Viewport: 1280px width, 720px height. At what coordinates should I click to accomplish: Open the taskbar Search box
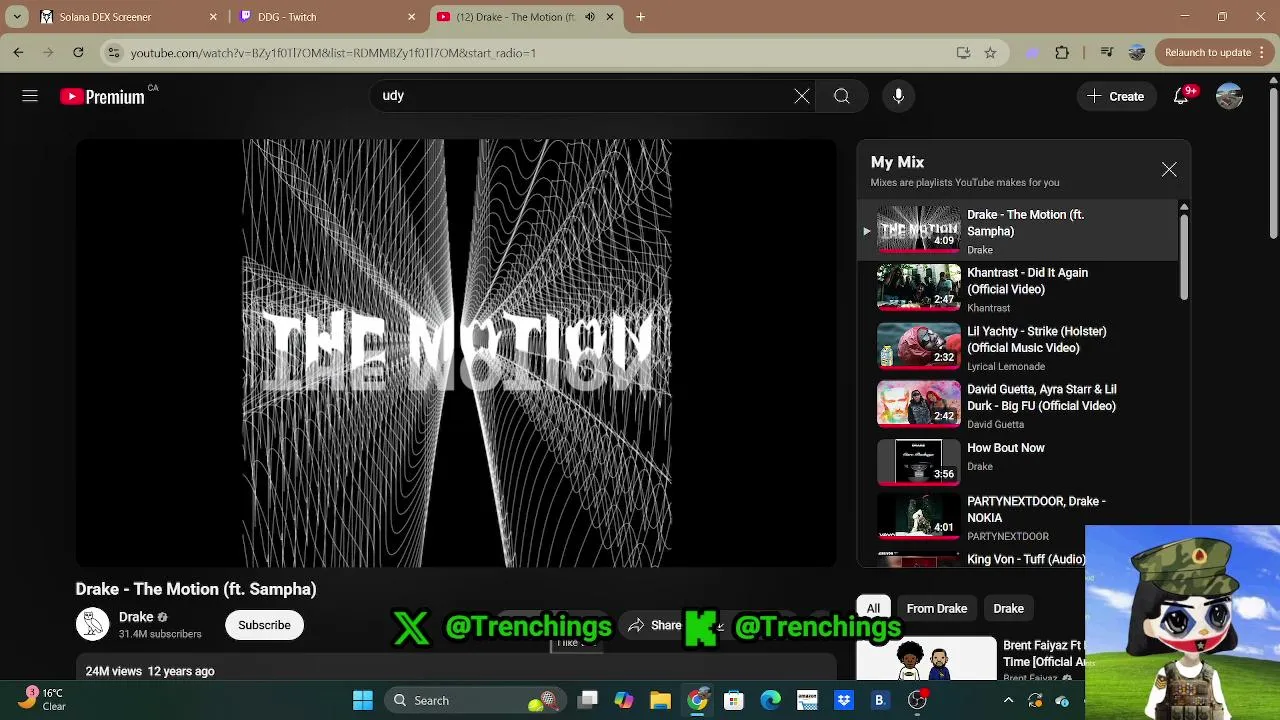(x=474, y=700)
